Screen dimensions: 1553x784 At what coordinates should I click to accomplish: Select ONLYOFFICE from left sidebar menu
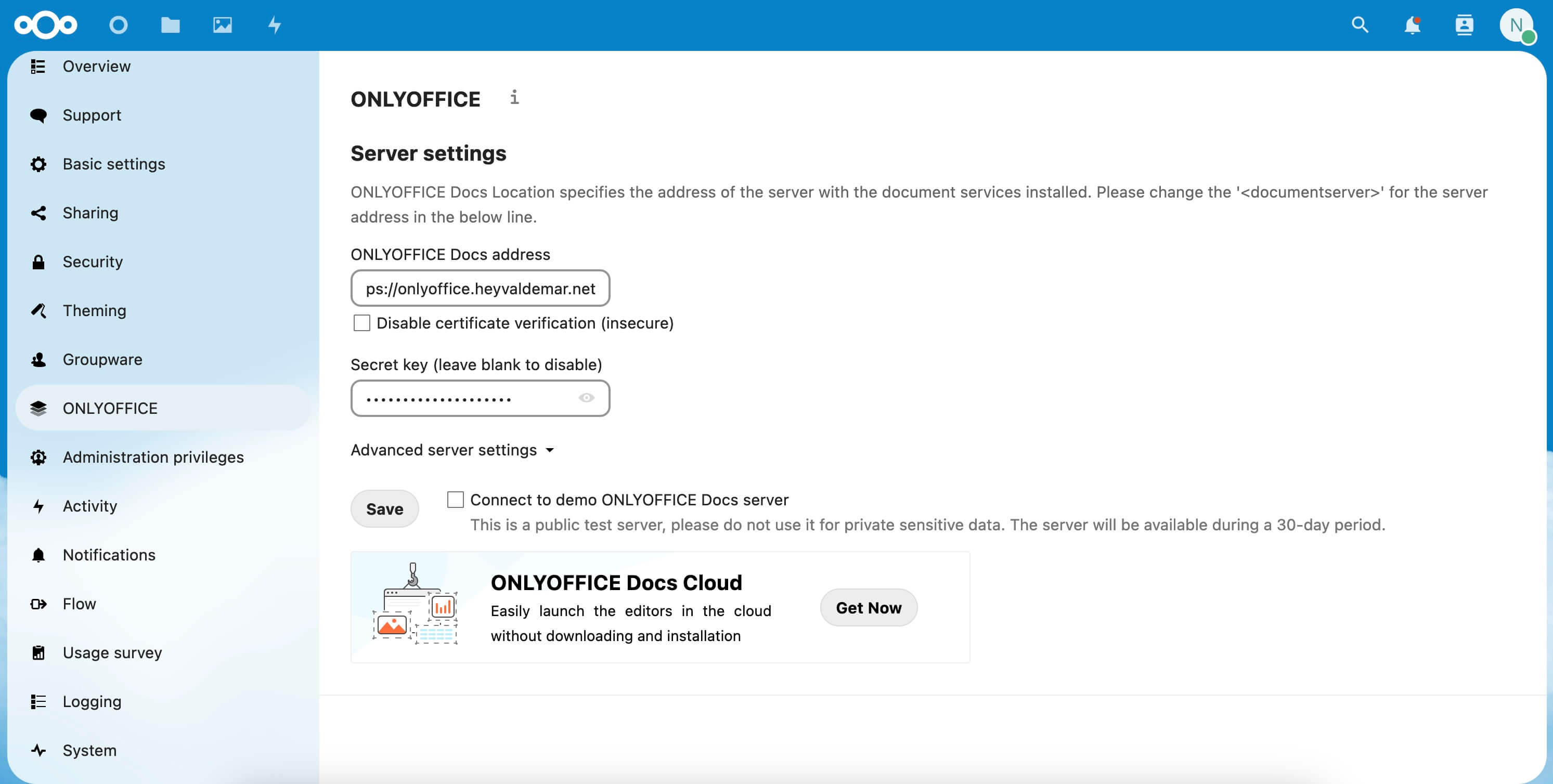pos(110,407)
